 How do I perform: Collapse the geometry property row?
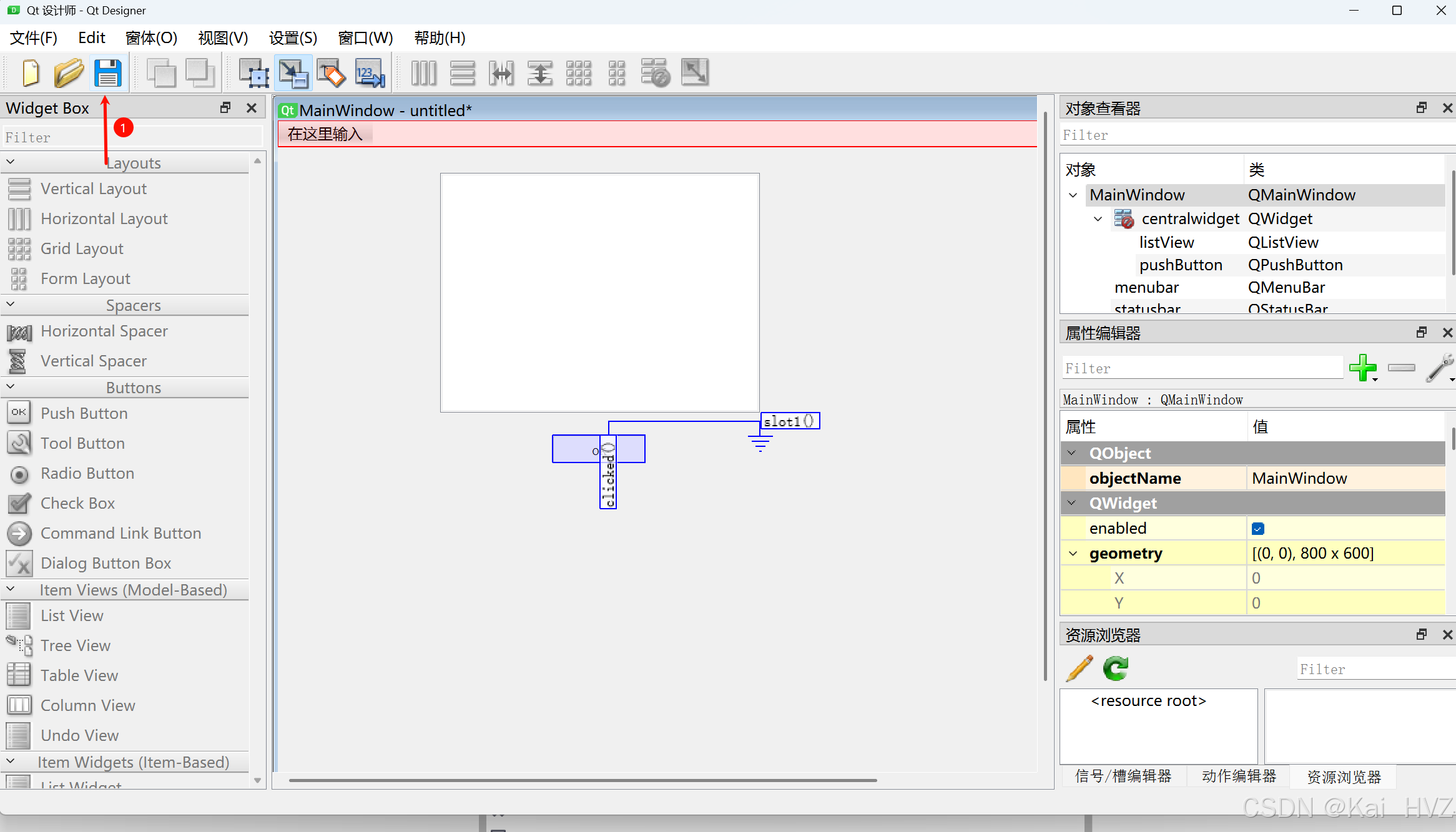coord(1073,554)
